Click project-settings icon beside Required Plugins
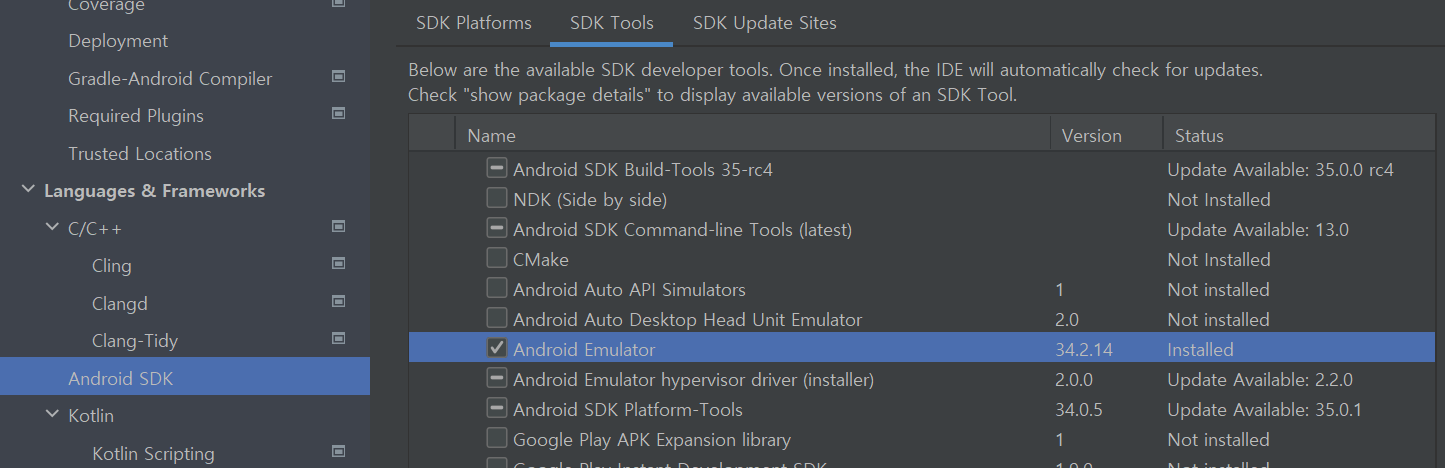The width and height of the screenshot is (1445, 468). tap(338, 113)
